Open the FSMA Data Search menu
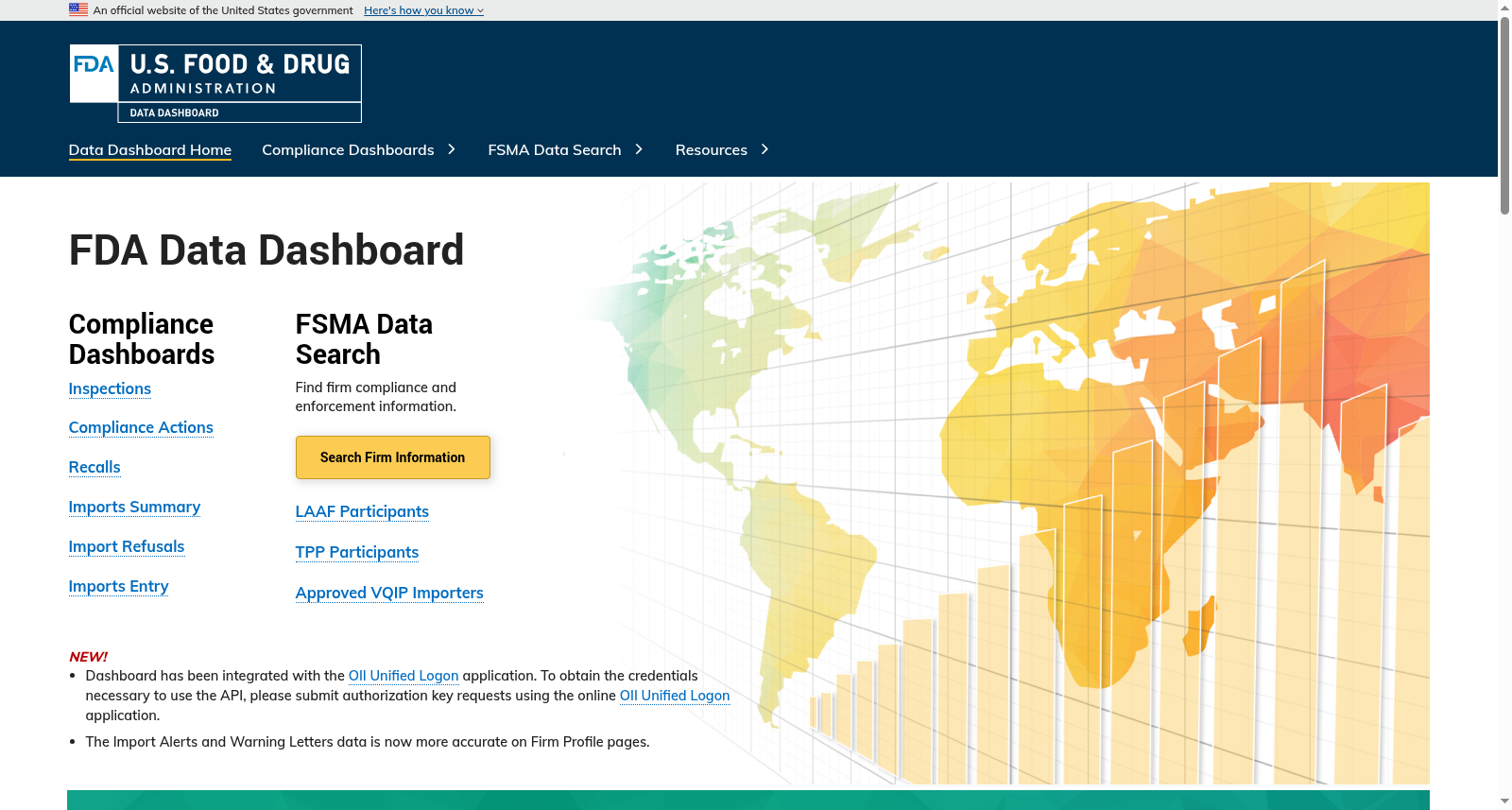 tap(555, 149)
